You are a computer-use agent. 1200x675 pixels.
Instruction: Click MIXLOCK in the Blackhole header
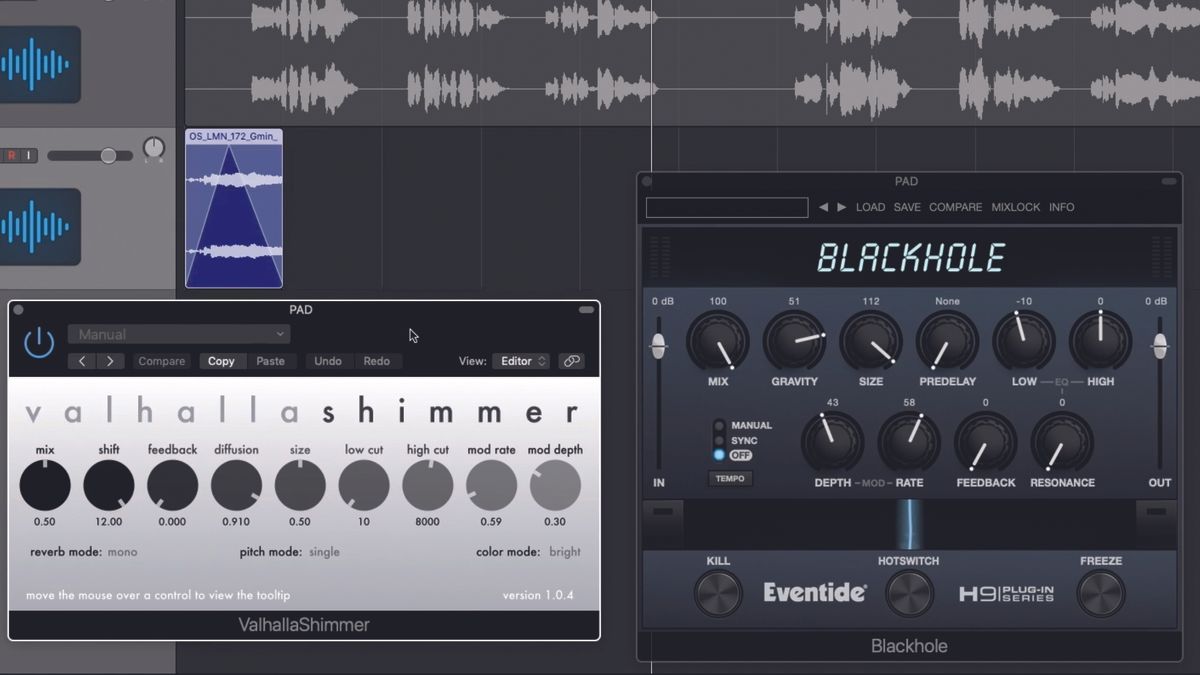(x=1016, y=207)
